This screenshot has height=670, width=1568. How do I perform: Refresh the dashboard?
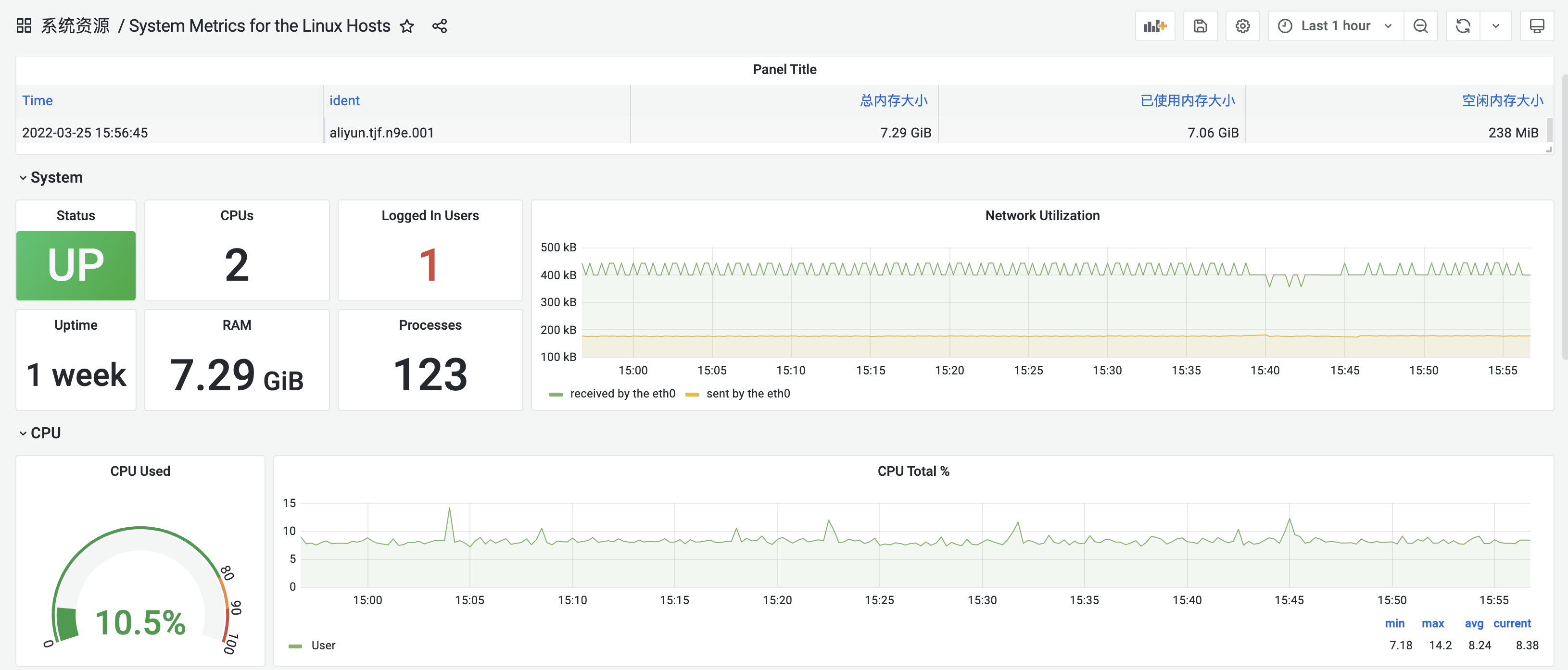point(1463,26)
